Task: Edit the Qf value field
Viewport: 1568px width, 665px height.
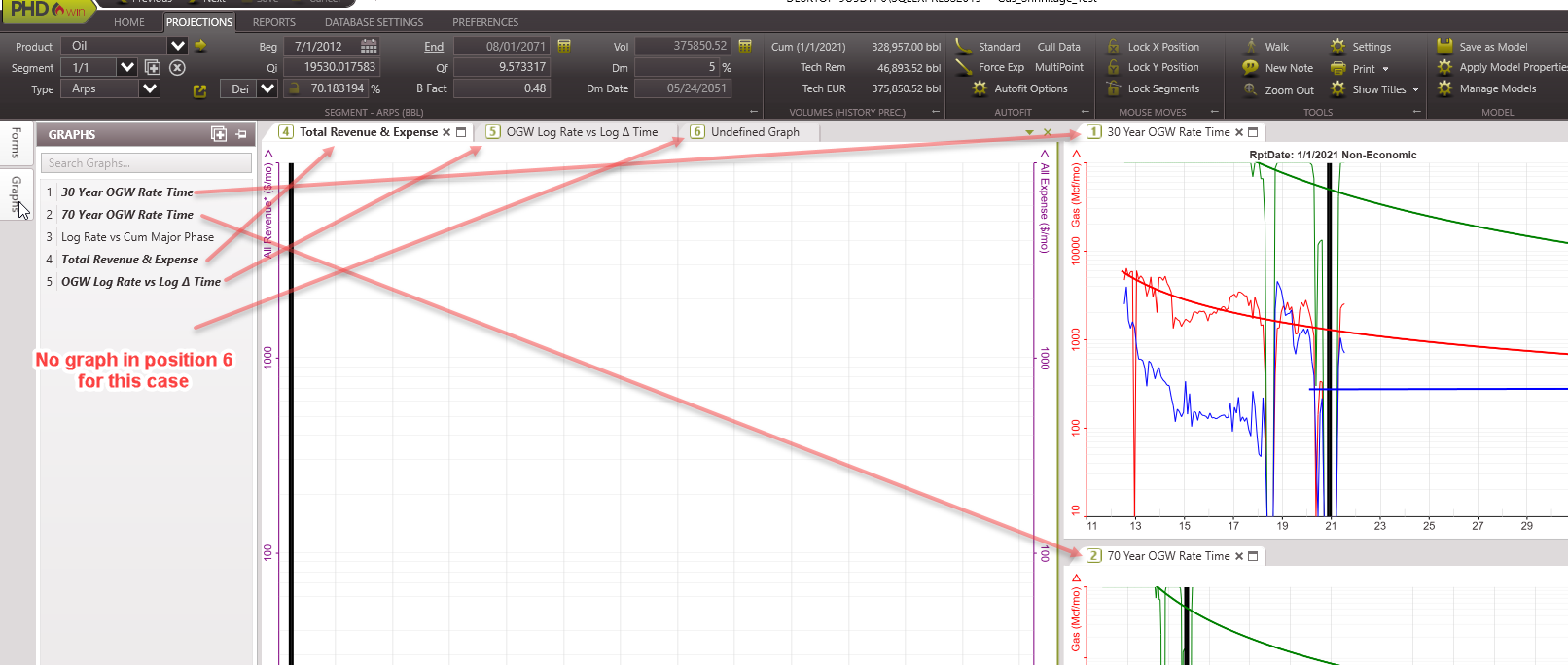Action: tap(502, 67)
